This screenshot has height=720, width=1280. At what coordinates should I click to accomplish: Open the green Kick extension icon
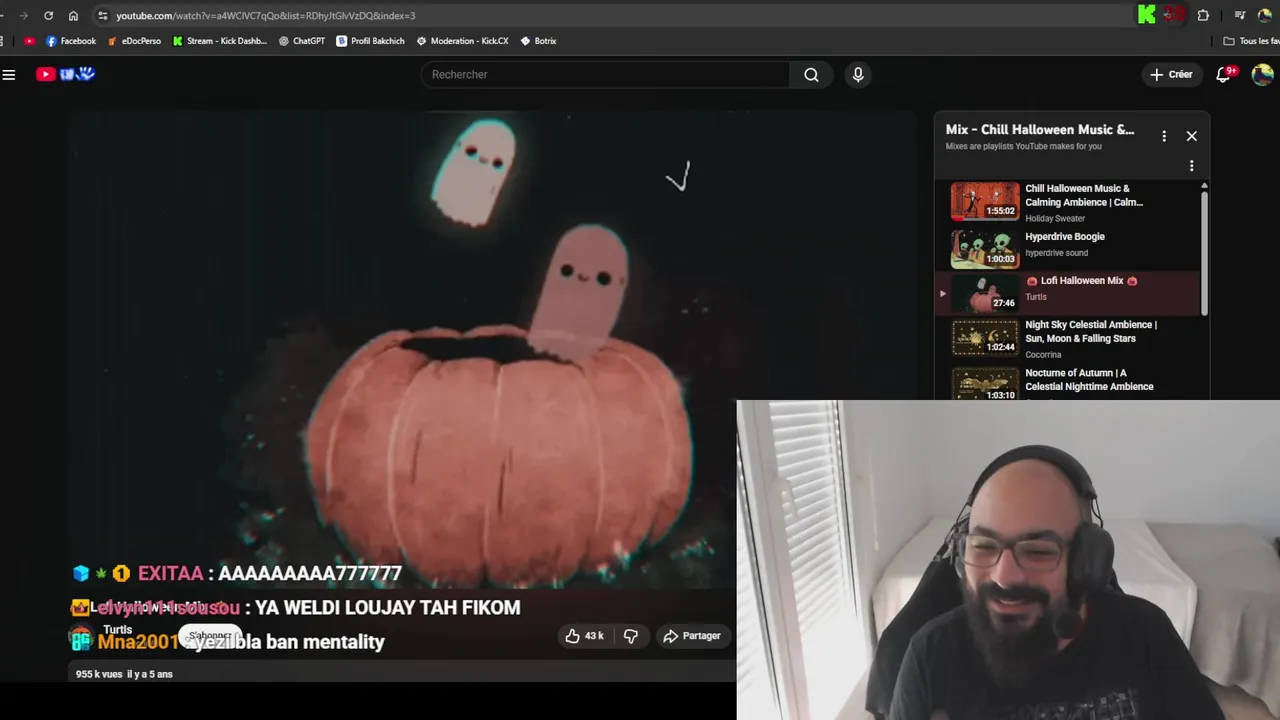[1147, 15]
